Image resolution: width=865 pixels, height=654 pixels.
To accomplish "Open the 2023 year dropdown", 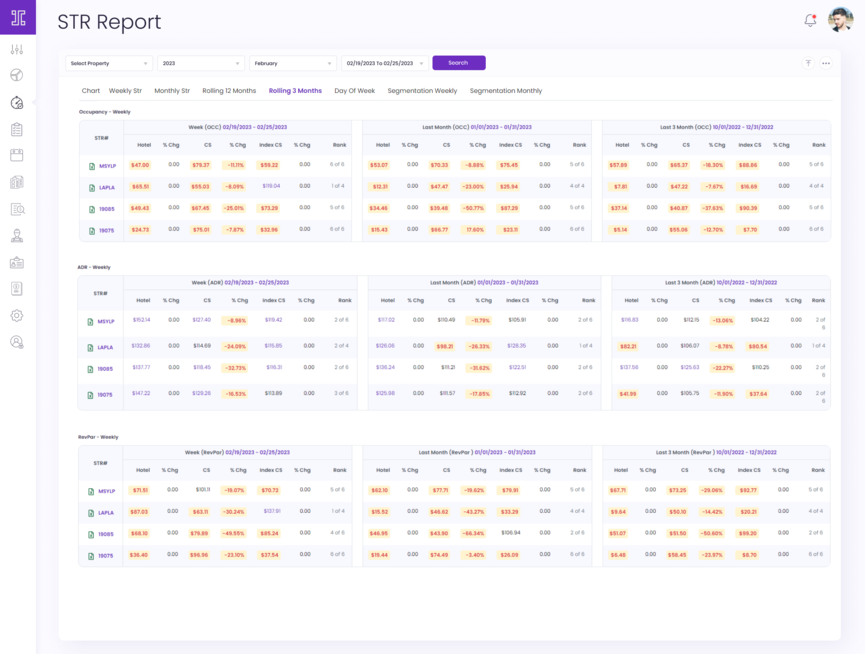I will click(x=201, y=63).
